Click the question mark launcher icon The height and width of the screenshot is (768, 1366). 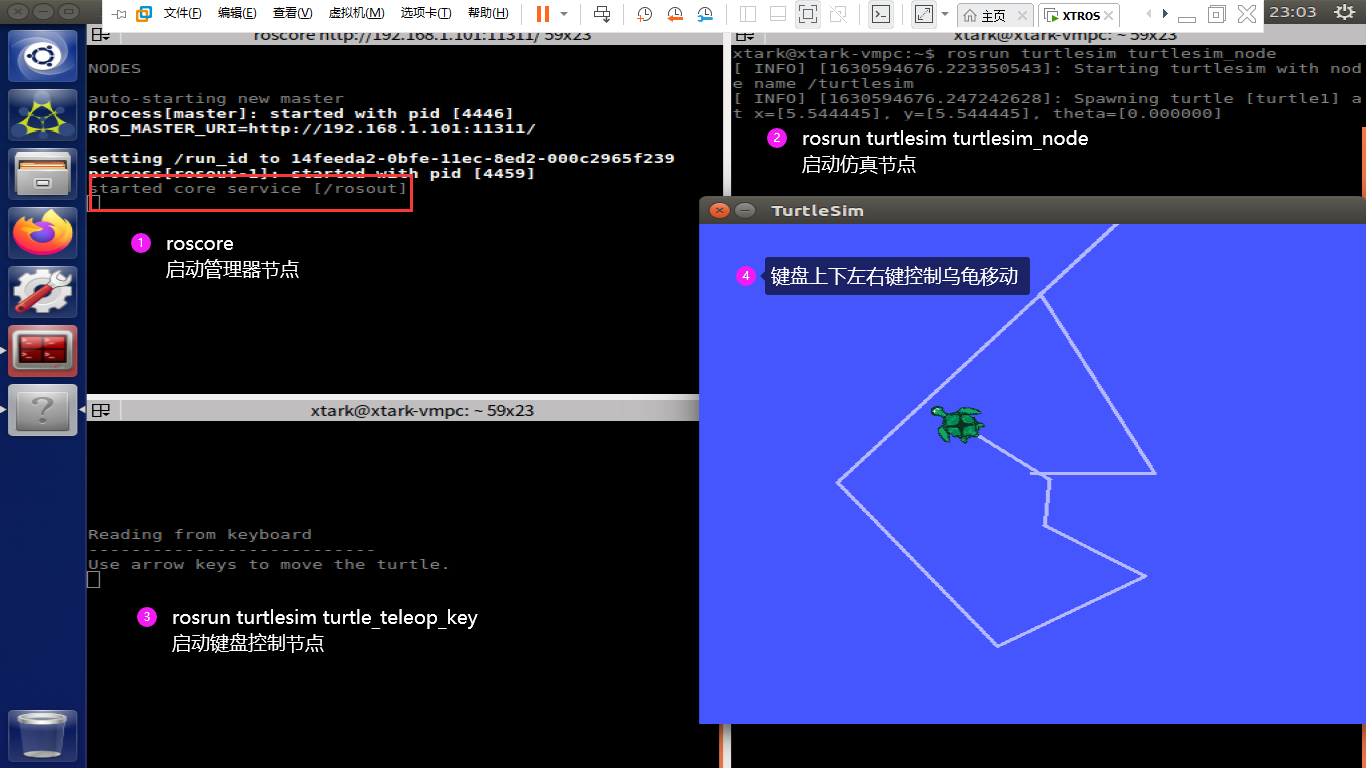point(42,409)
